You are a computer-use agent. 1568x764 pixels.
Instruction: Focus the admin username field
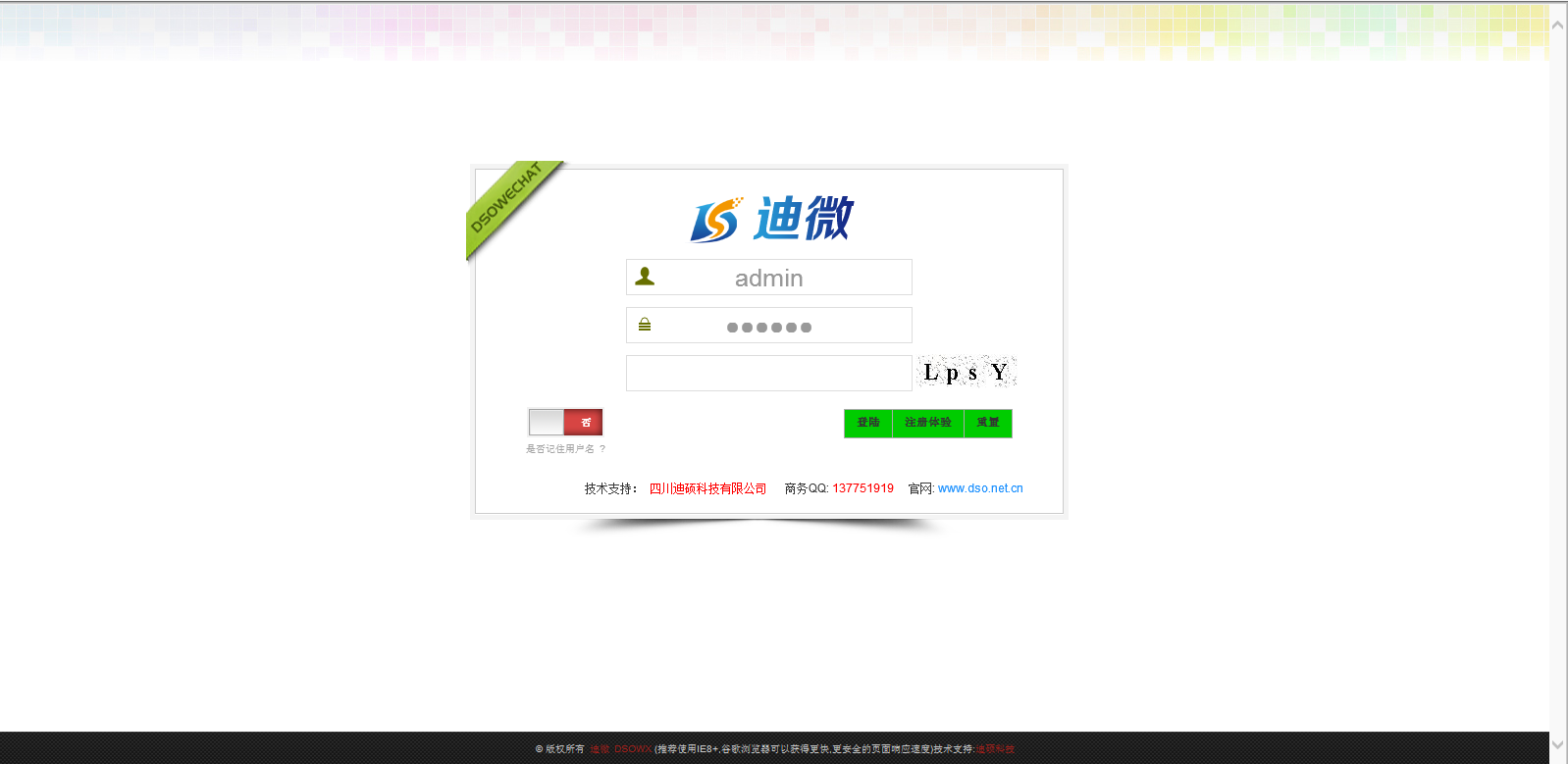click(x=769, y=278)
